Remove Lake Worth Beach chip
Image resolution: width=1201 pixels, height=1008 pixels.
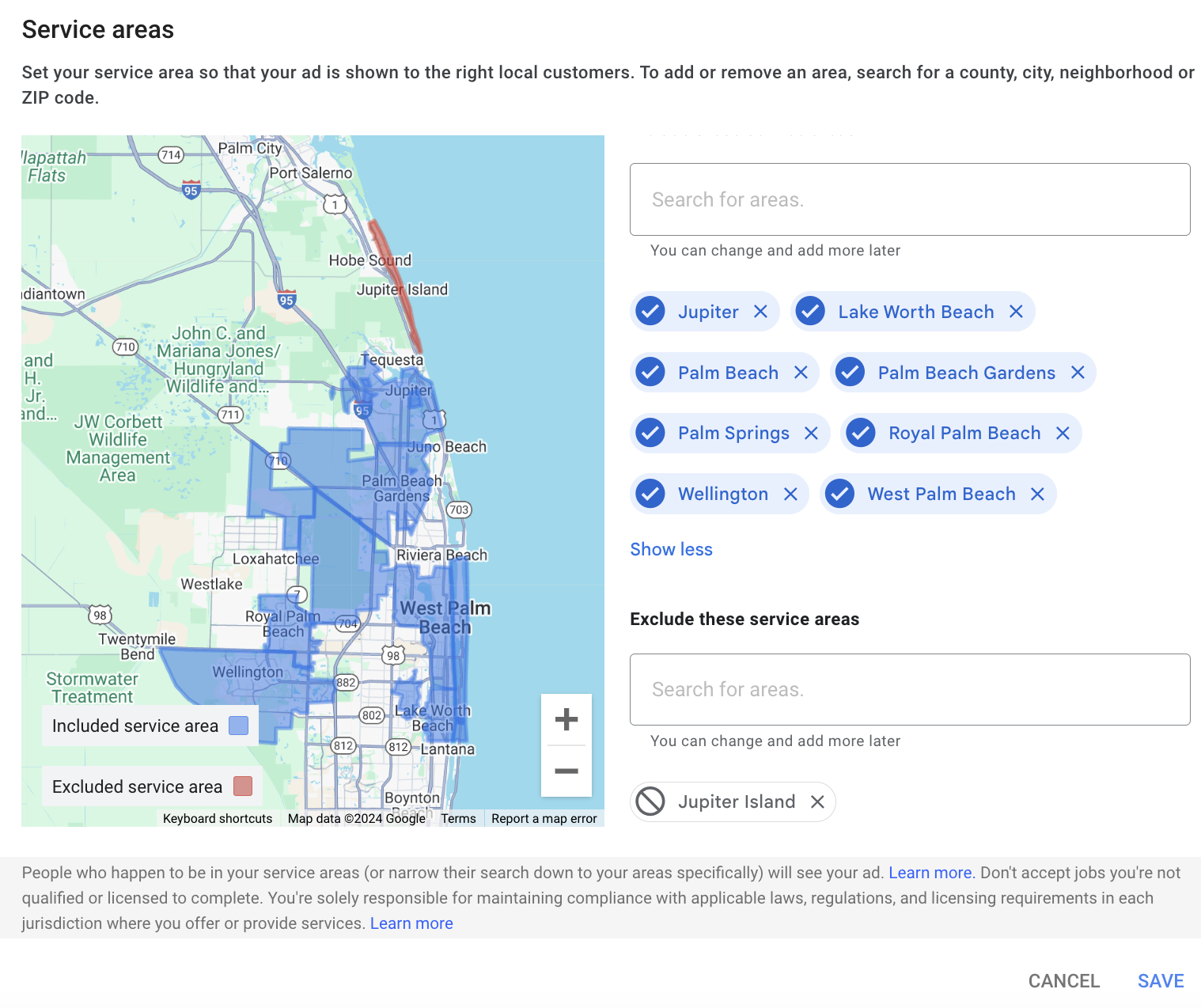(x=1015, y=311)
